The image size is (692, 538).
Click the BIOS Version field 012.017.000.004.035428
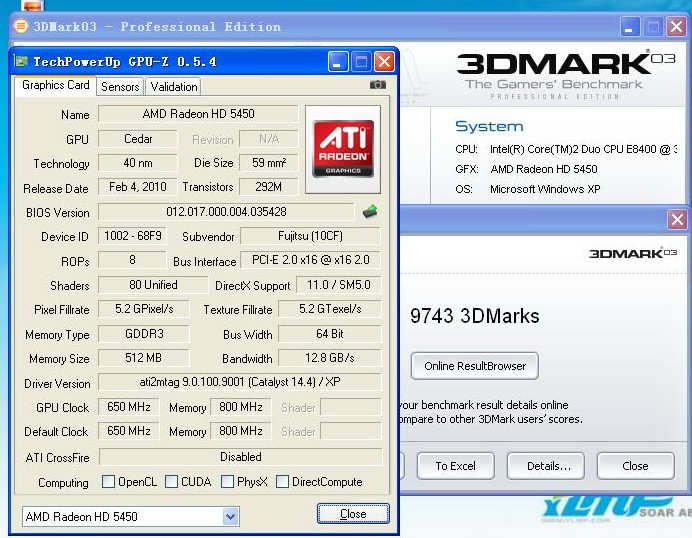226,212
